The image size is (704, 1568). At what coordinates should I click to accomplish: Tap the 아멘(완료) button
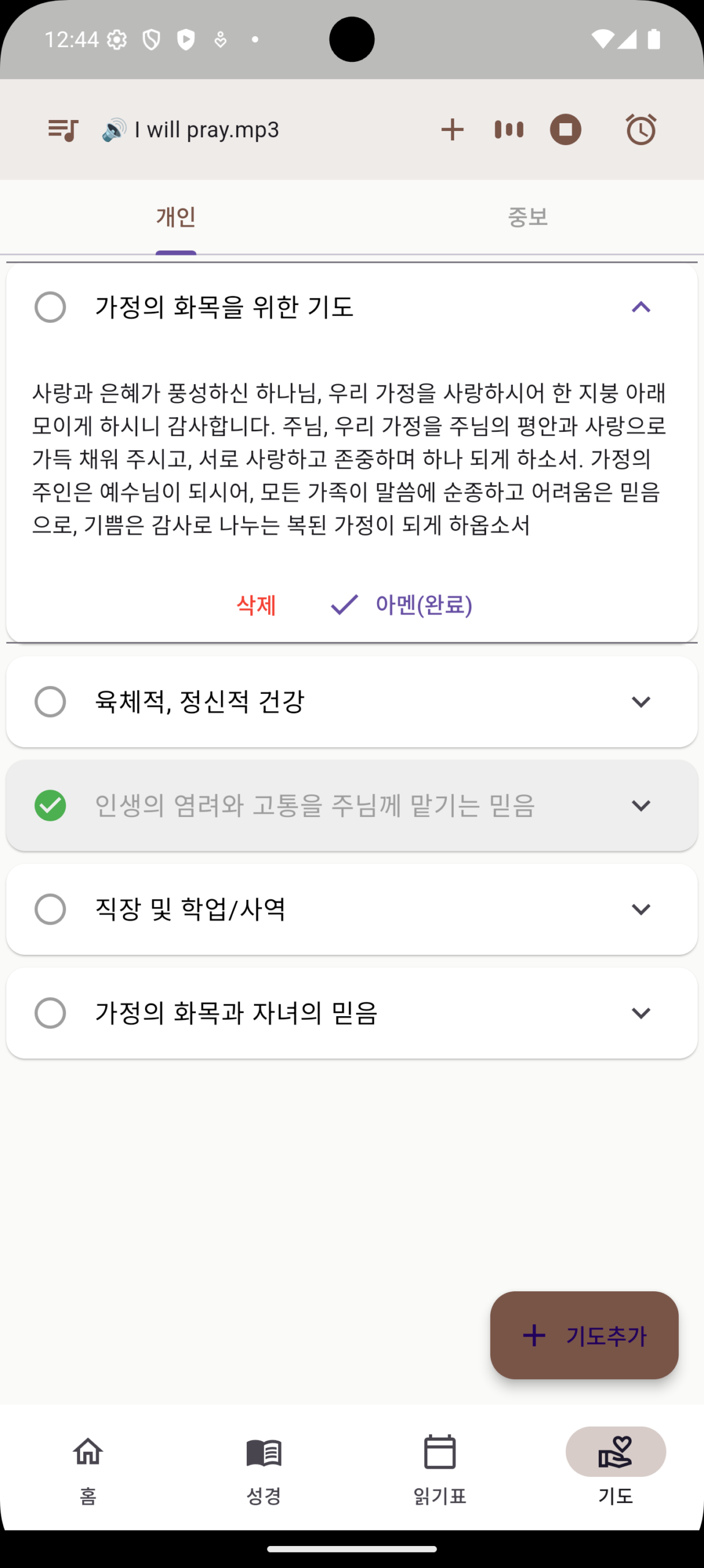(x=402, y=605)
